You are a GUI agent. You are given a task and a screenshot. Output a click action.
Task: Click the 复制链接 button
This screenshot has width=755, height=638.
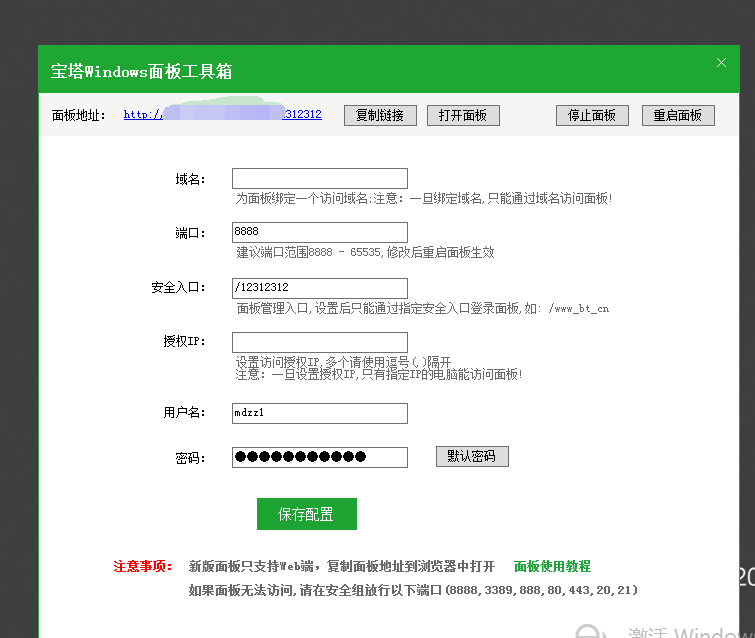point(380,116)
